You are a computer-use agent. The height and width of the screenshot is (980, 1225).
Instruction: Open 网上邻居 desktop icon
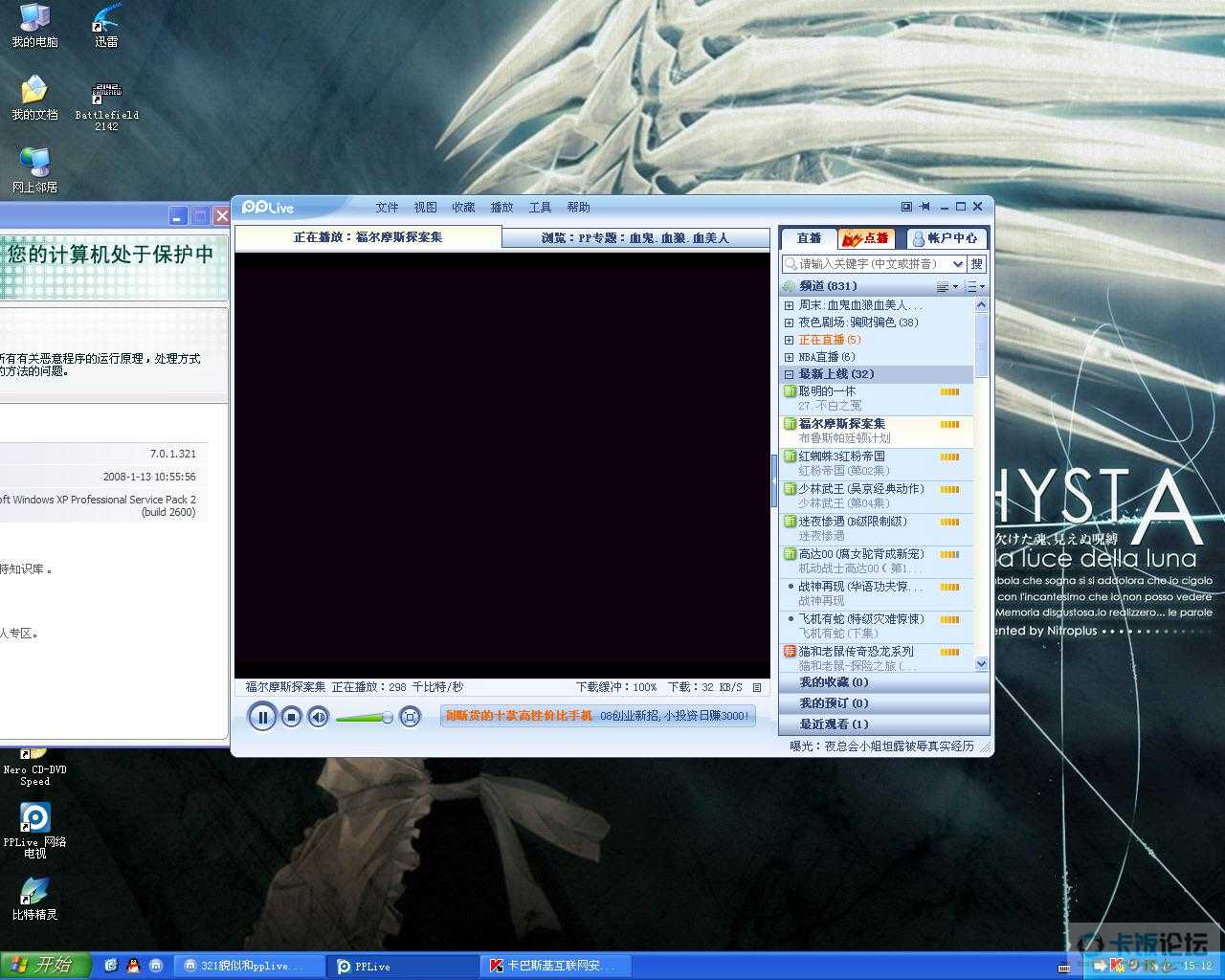click(34, 170)
